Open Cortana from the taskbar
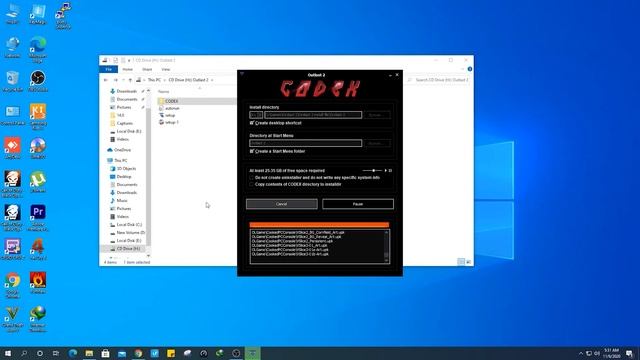 point(40,353)
